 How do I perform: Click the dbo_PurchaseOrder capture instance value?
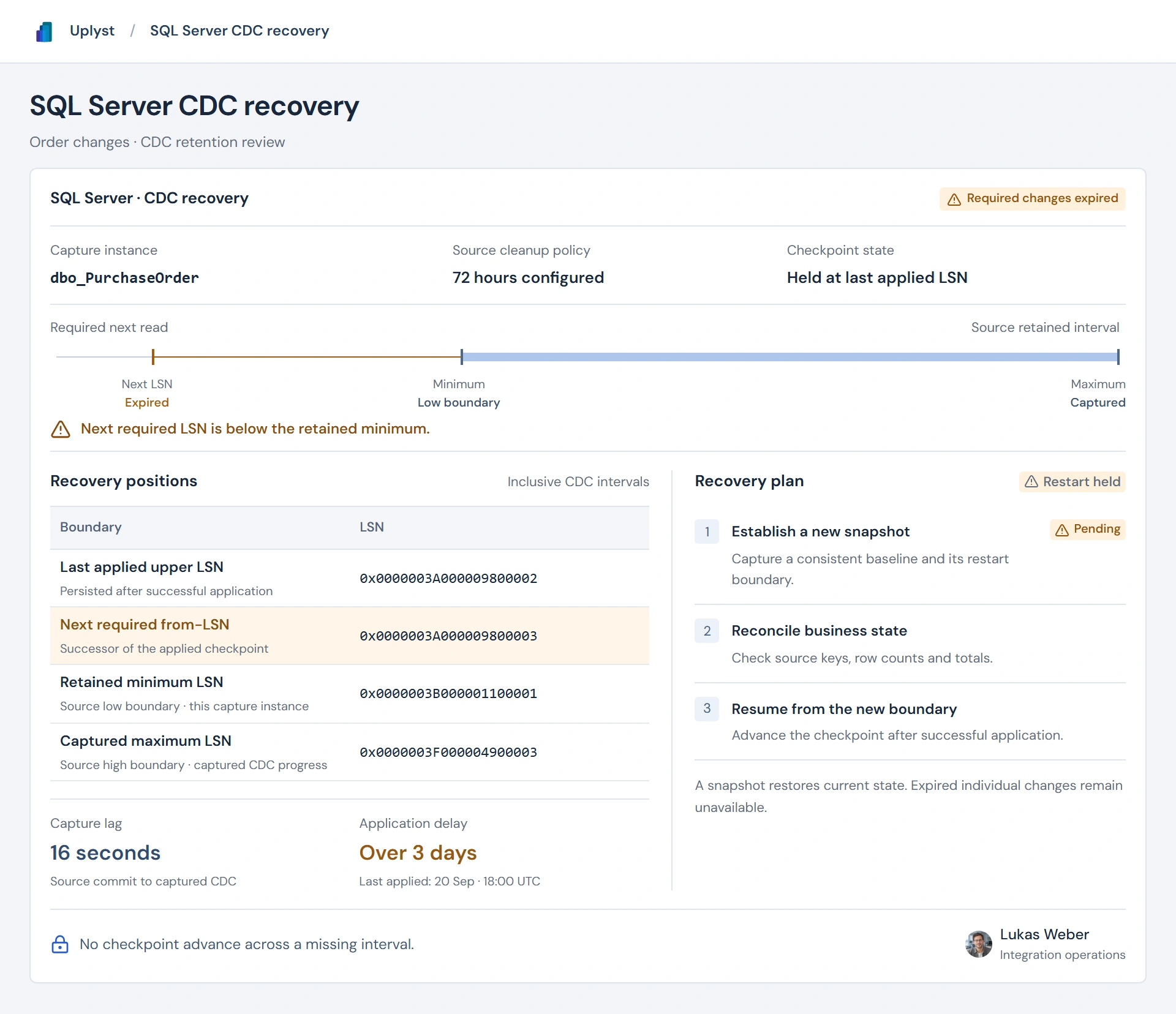[124, 278]
